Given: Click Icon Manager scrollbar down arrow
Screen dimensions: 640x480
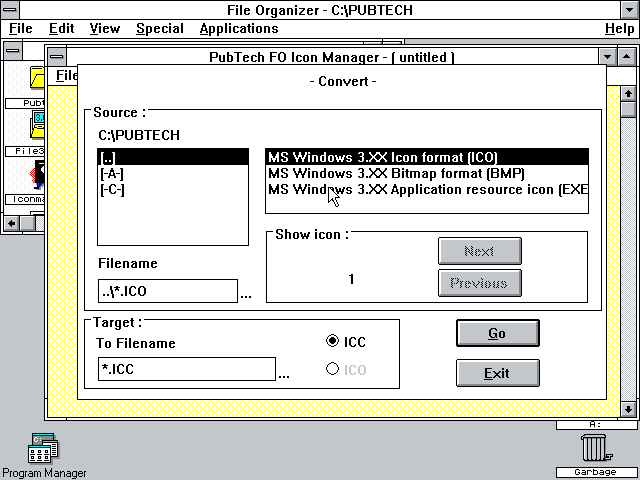Looking at the screenshot, I should pyautogui.click(x=628, y=409).
